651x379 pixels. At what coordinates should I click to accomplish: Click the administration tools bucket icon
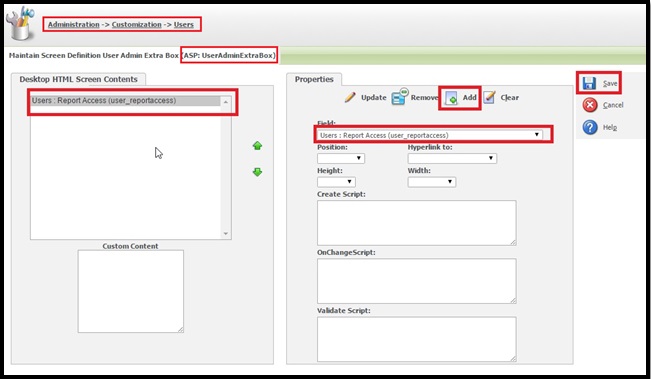[20, 23]
